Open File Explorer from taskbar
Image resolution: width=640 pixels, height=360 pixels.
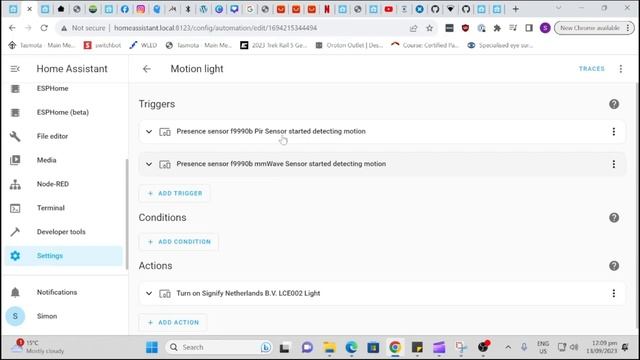click(329, 347)
